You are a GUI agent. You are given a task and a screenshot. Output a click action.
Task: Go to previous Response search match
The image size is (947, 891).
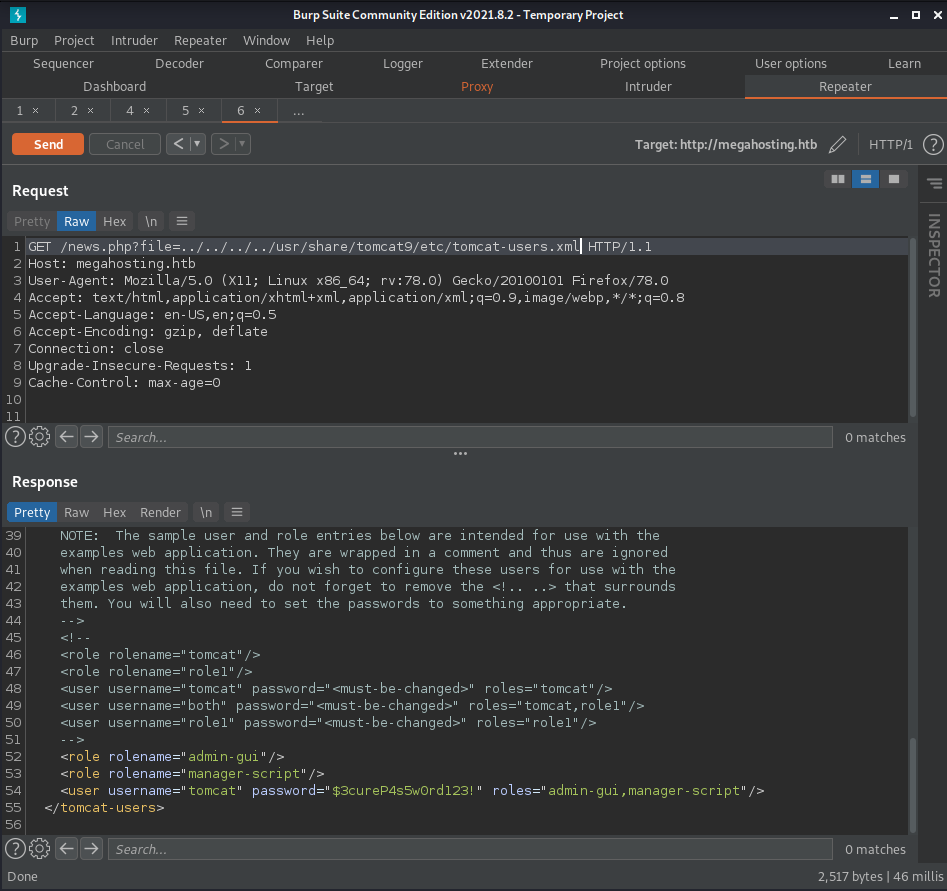[x=66, y=849]
